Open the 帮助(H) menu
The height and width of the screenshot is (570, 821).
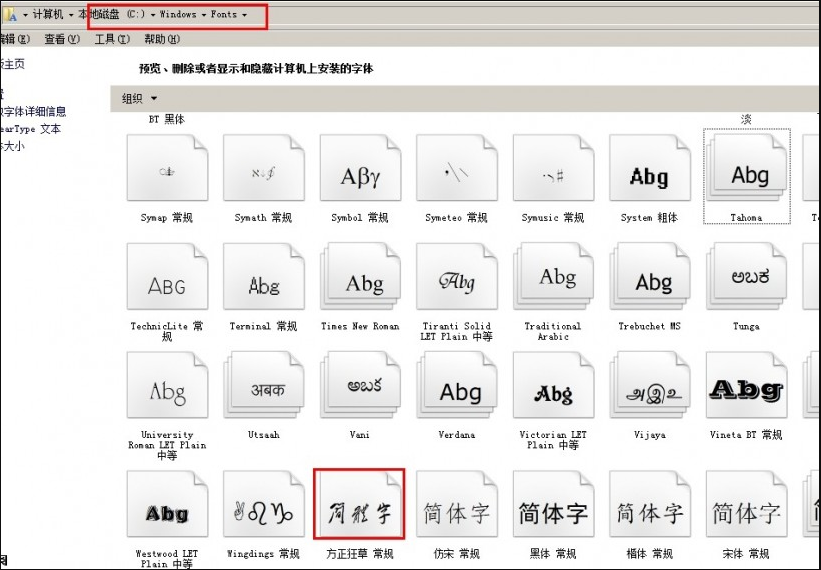click(x=162, y=39)
